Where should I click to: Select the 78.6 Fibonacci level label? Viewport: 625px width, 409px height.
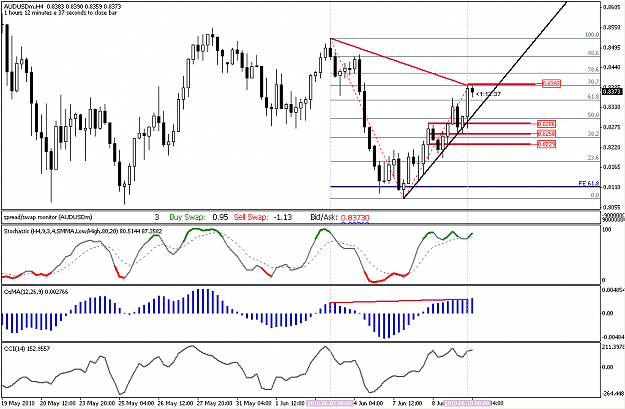tap(593, 69)
